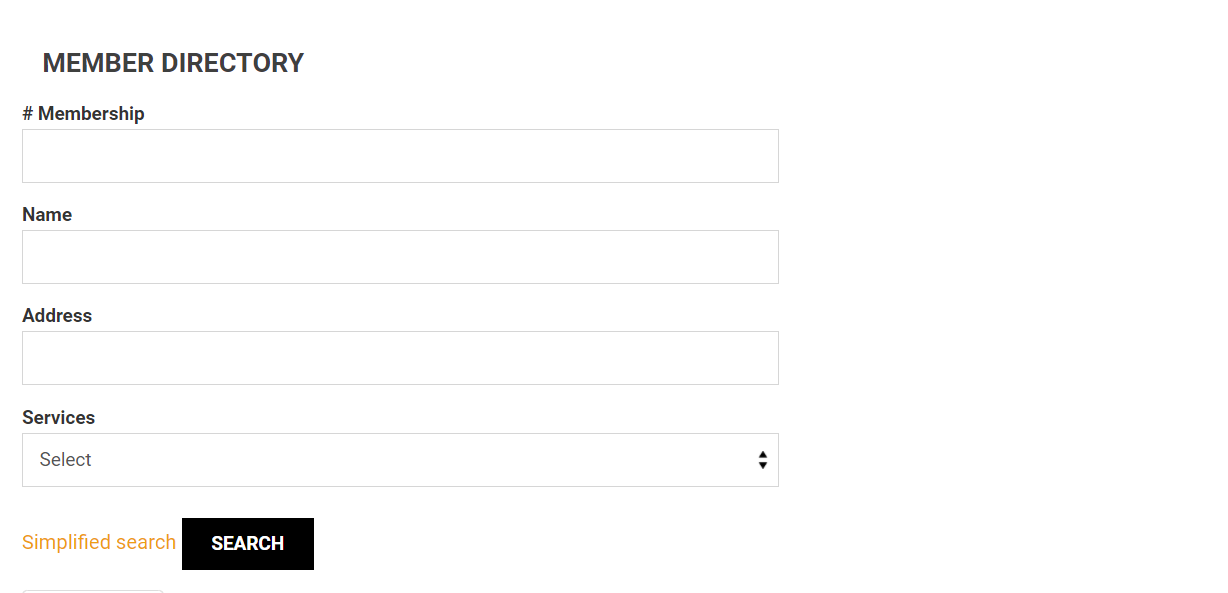Image resolution: width=1228 pixels, height=593 pixels.
Task: Click the 'Select' placeholder text in Services
Action: click(66, 460)
